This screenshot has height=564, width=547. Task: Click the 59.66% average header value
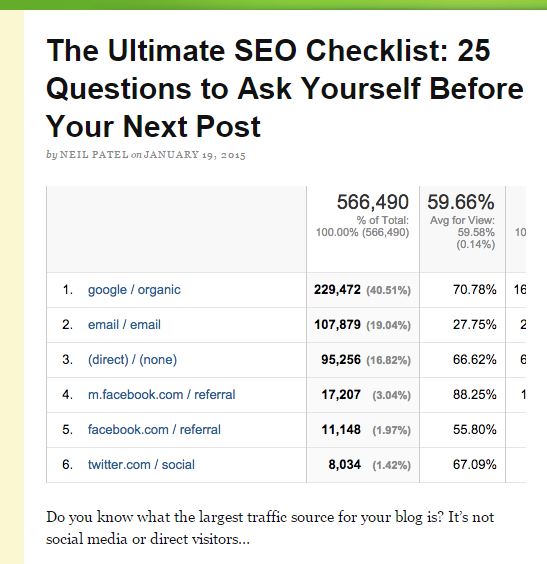point(461,202)
